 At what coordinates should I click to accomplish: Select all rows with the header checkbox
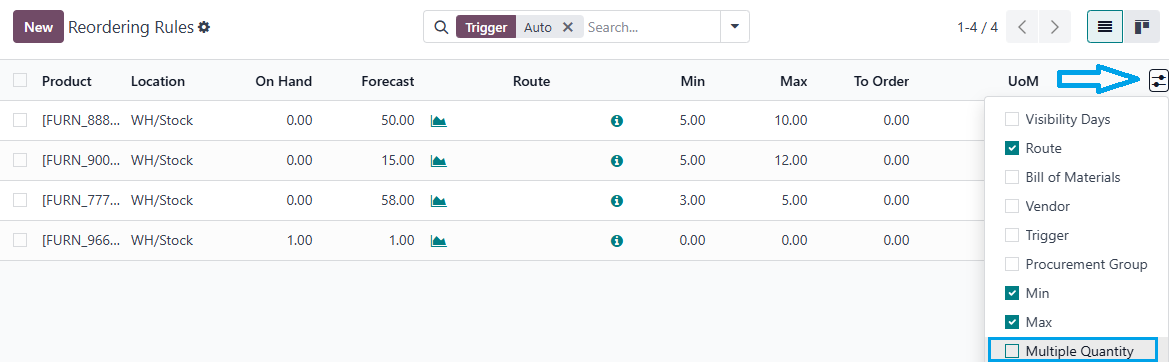tap(20, 80)
